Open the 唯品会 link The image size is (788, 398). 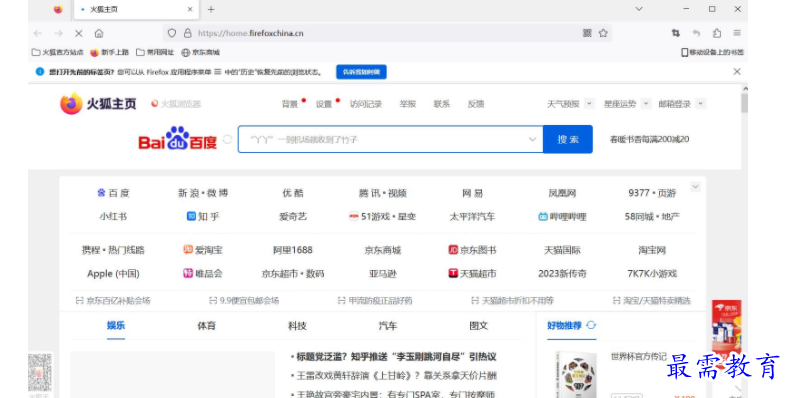click(x=203, y=273)
